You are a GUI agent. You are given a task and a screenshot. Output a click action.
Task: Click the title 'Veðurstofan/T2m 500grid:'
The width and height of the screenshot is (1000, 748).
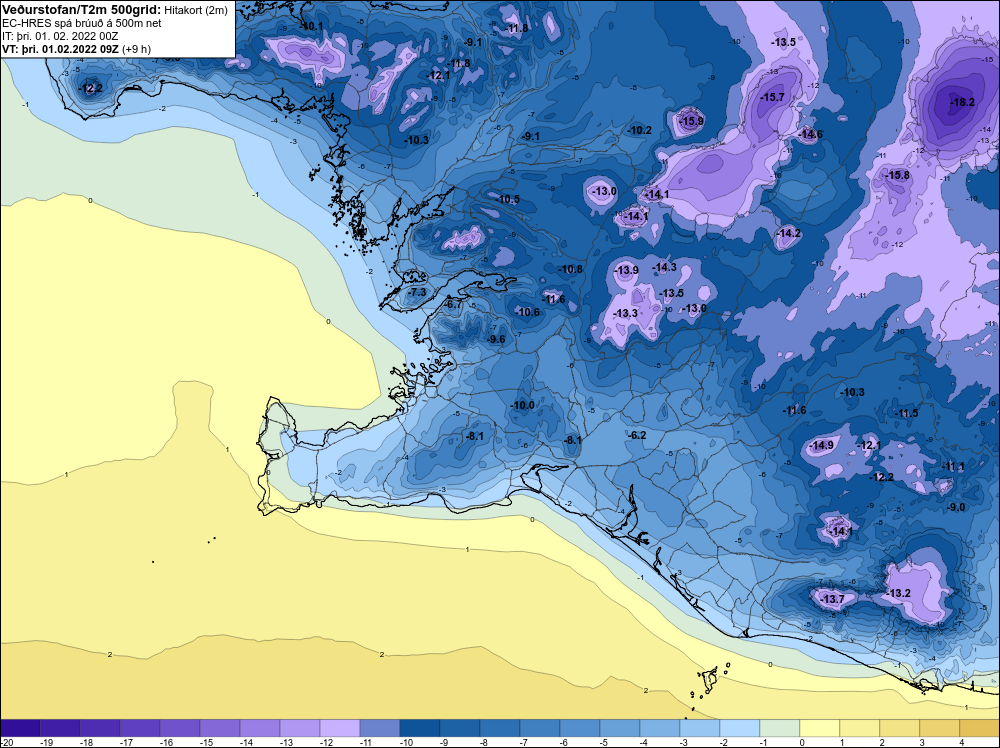click(82, 10)
